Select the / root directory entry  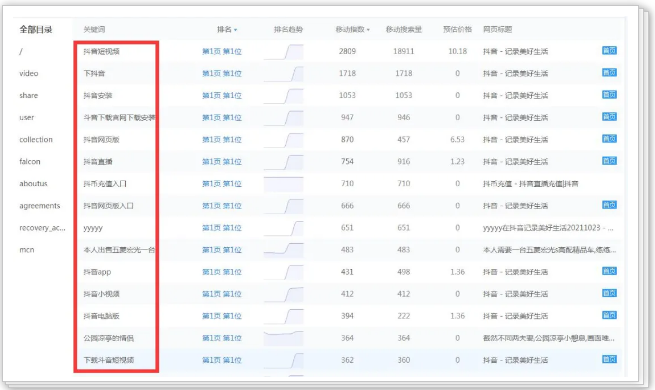point(21,51)
